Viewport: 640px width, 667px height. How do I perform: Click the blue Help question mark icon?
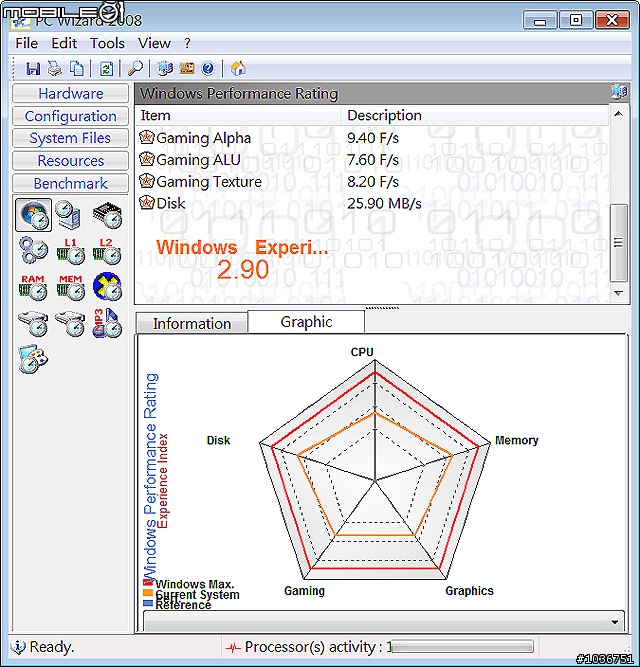click(208, 68)
